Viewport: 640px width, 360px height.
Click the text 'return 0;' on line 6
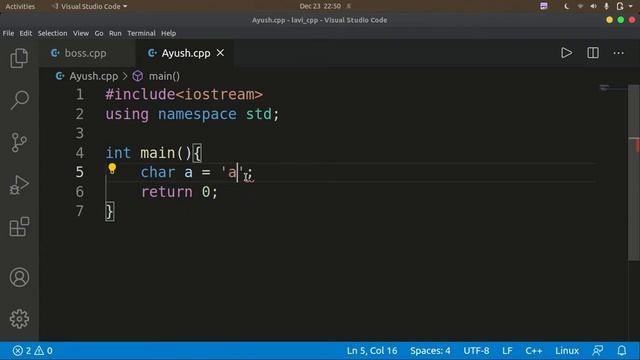179,191
